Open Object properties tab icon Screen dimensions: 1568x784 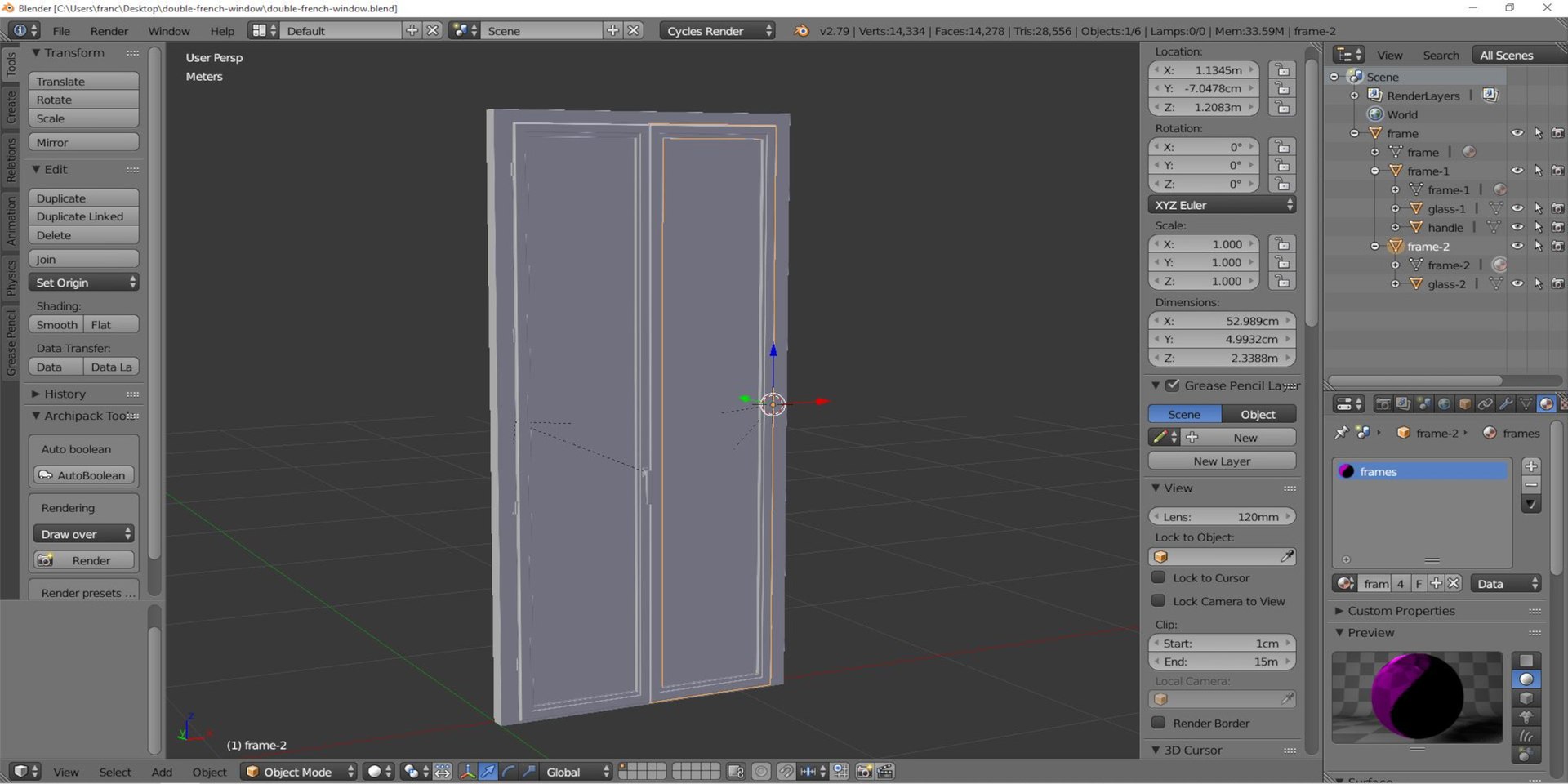click(1464, 404)
